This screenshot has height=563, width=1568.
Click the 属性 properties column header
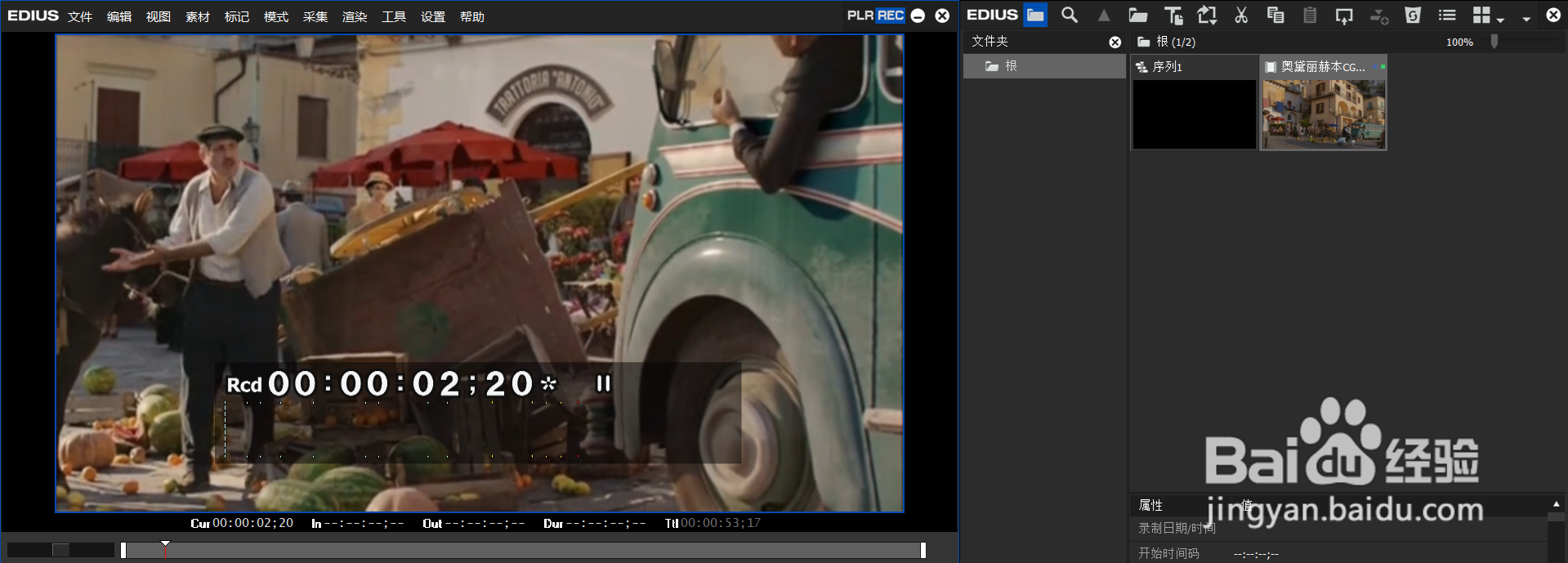1150,505
